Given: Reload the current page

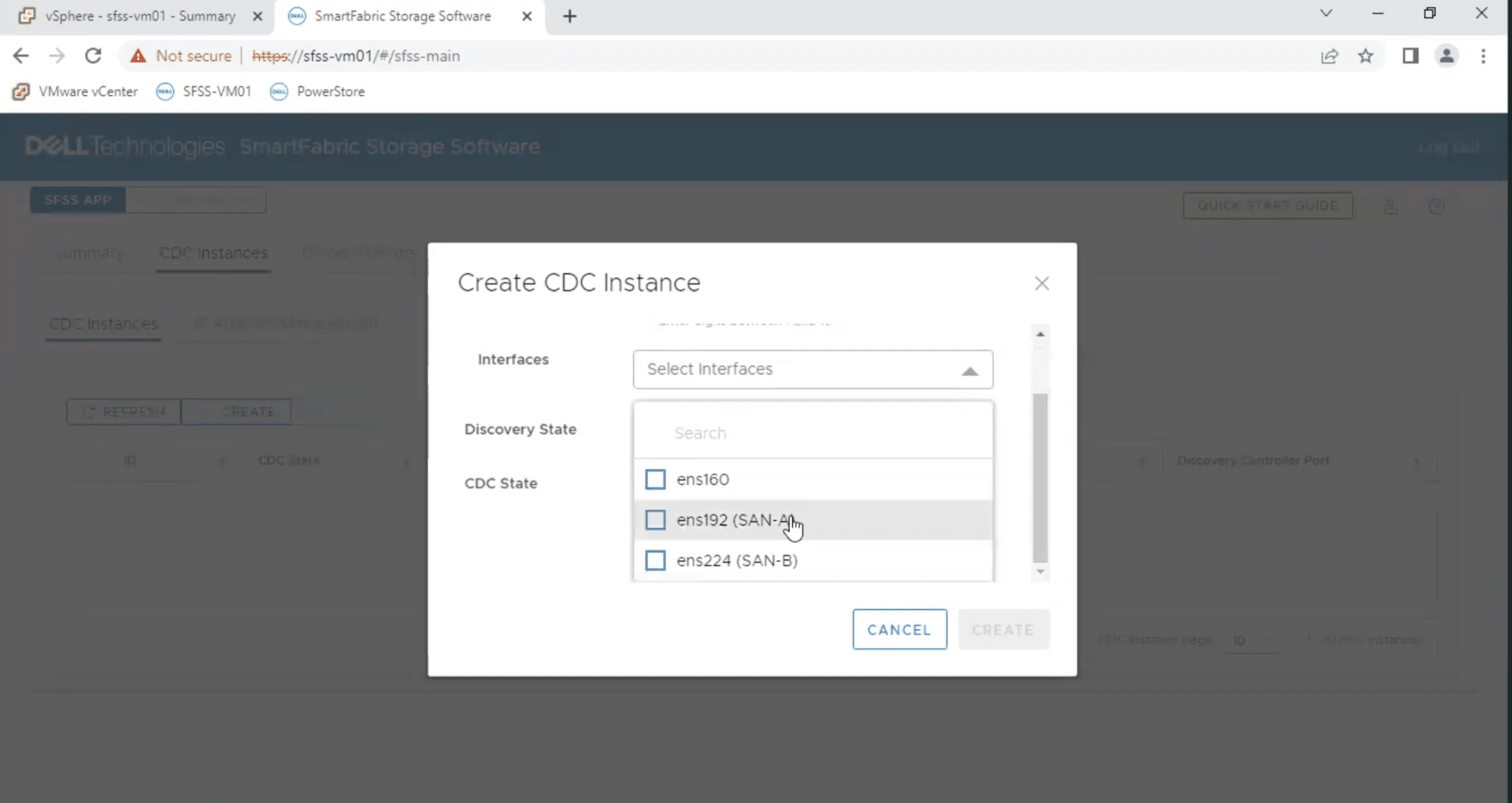Looking at the screenshot, I should tap(93, 56).
